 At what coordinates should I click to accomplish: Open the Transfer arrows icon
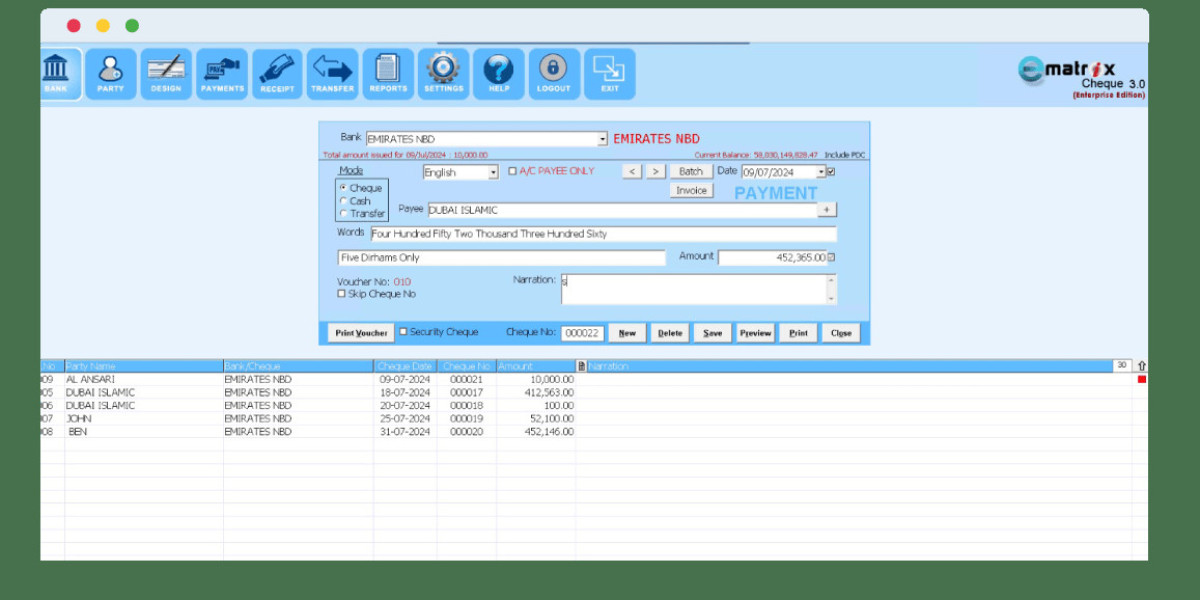tap(332, 73)
